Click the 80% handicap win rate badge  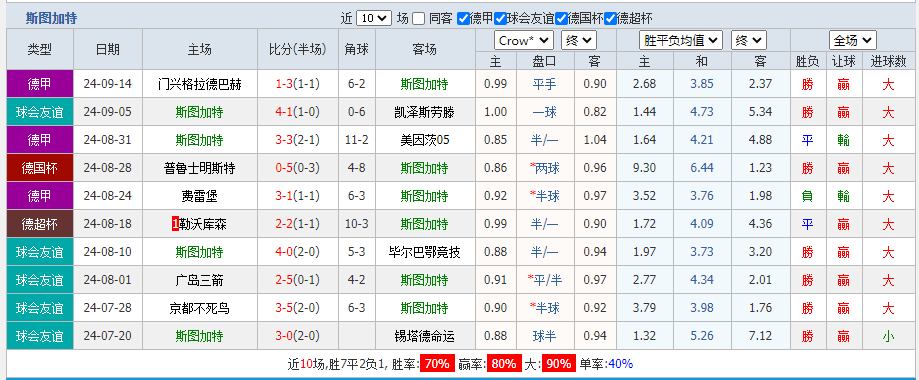pos(504,364)
